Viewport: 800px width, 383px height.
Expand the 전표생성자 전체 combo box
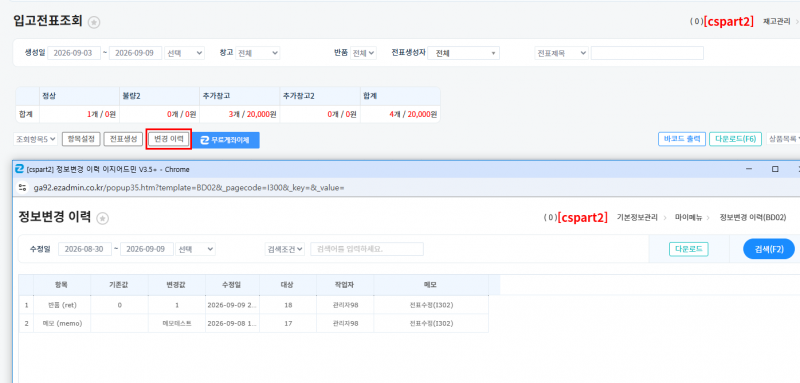click(463, 53)
